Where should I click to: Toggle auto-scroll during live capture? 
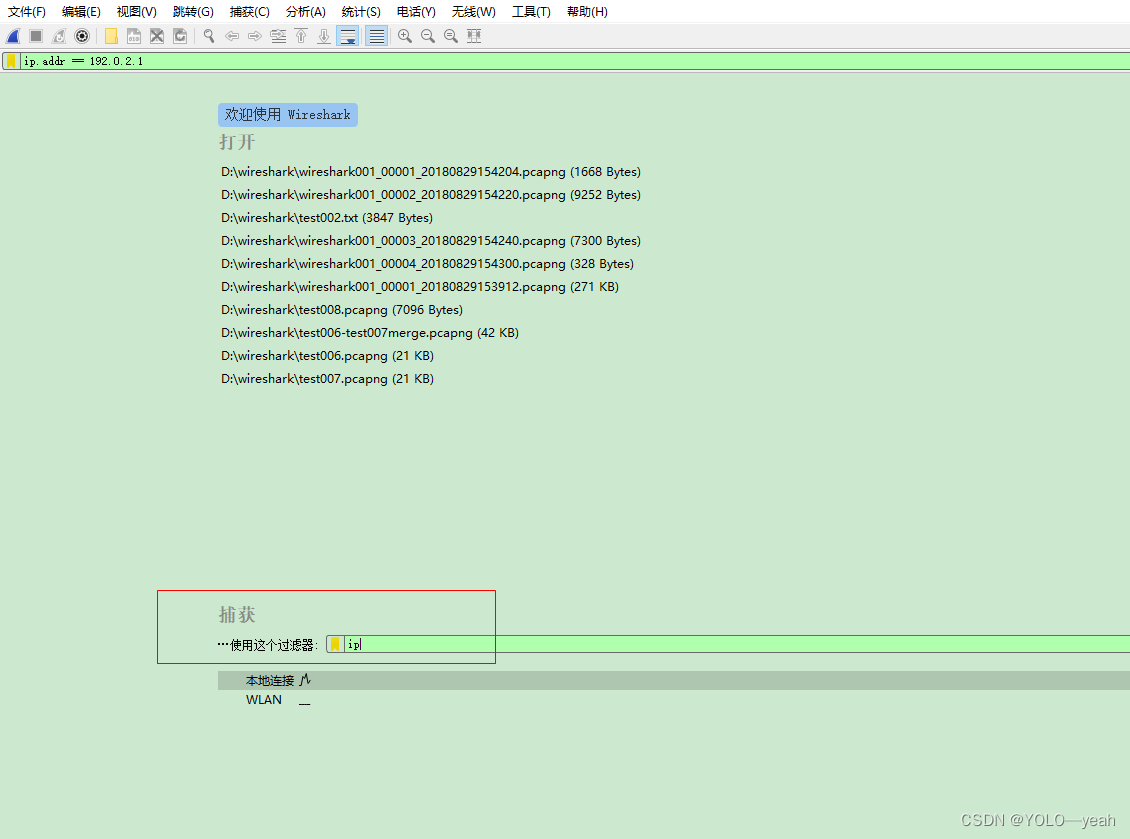pos(348,36)
